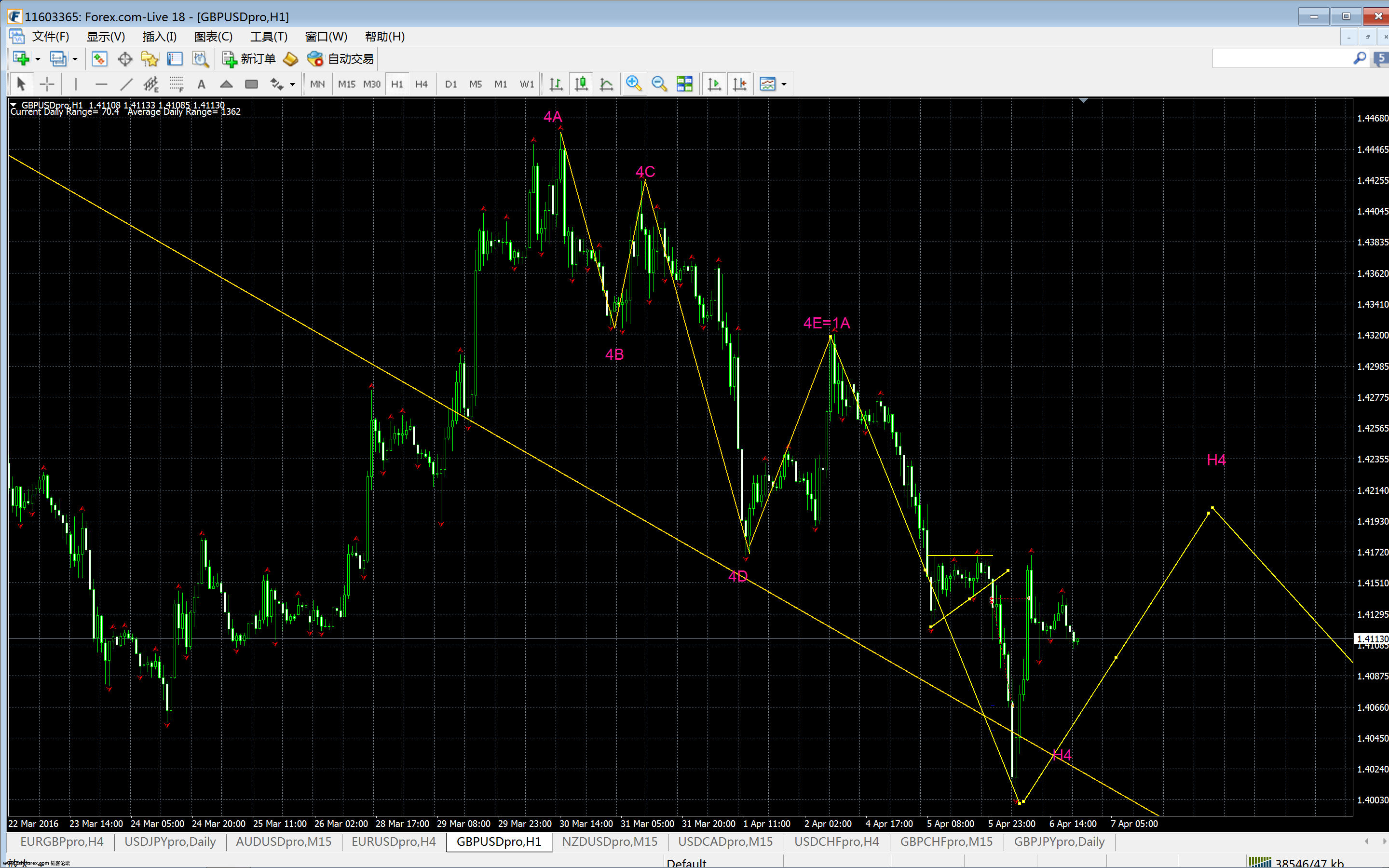Screen dimensions: 1389x868
Task: Click the search input field
Action: (x=1282, y=58)
